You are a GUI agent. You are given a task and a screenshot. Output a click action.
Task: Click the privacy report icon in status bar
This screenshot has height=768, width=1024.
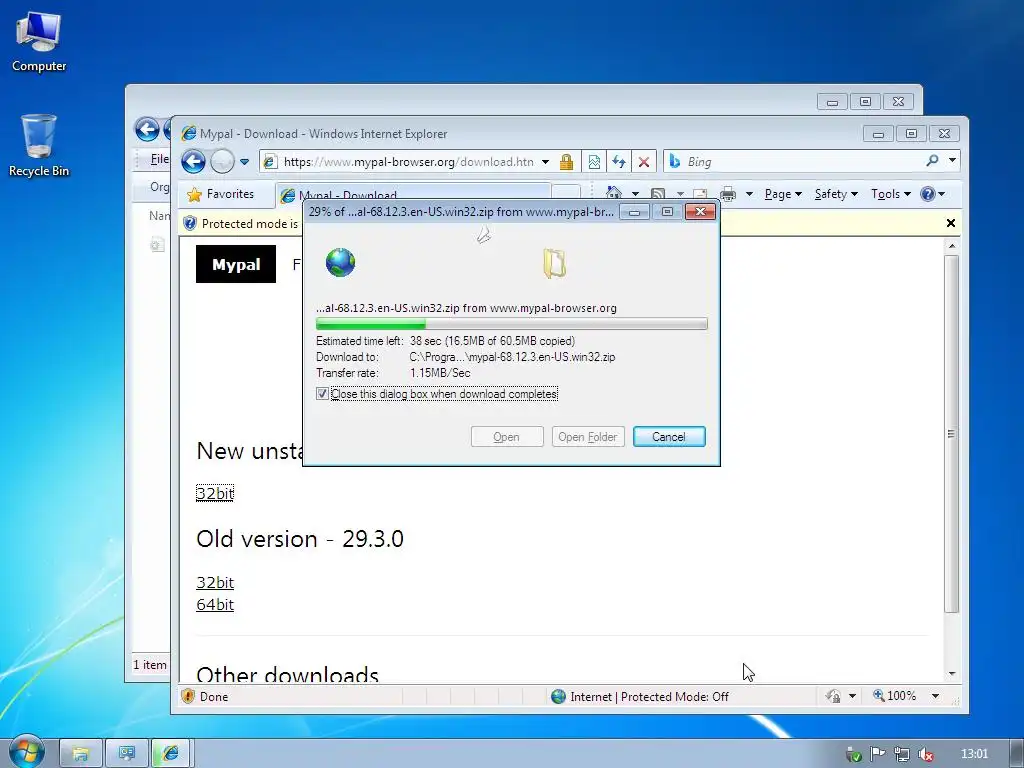(x=833, y=696)
